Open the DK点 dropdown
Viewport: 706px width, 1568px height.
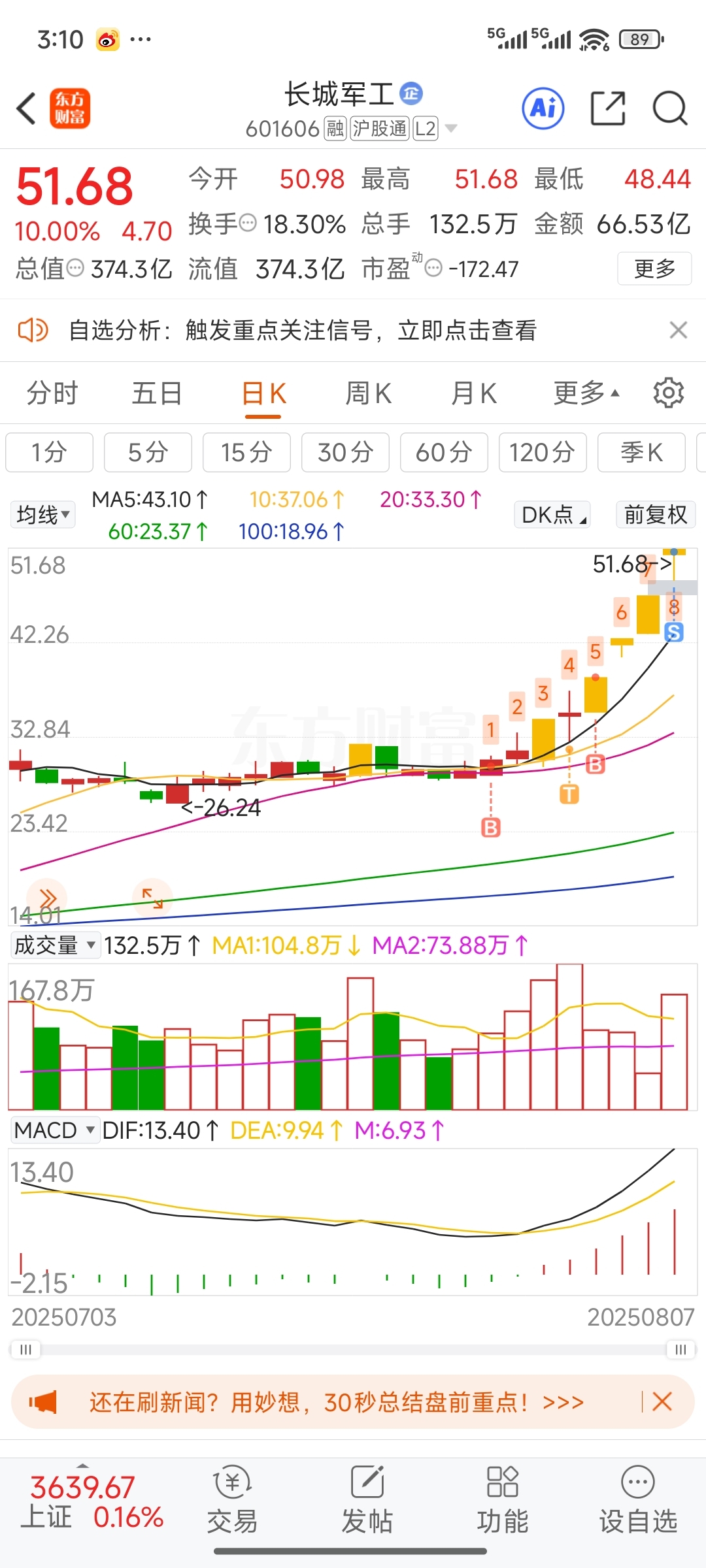(x=552, y=515)
